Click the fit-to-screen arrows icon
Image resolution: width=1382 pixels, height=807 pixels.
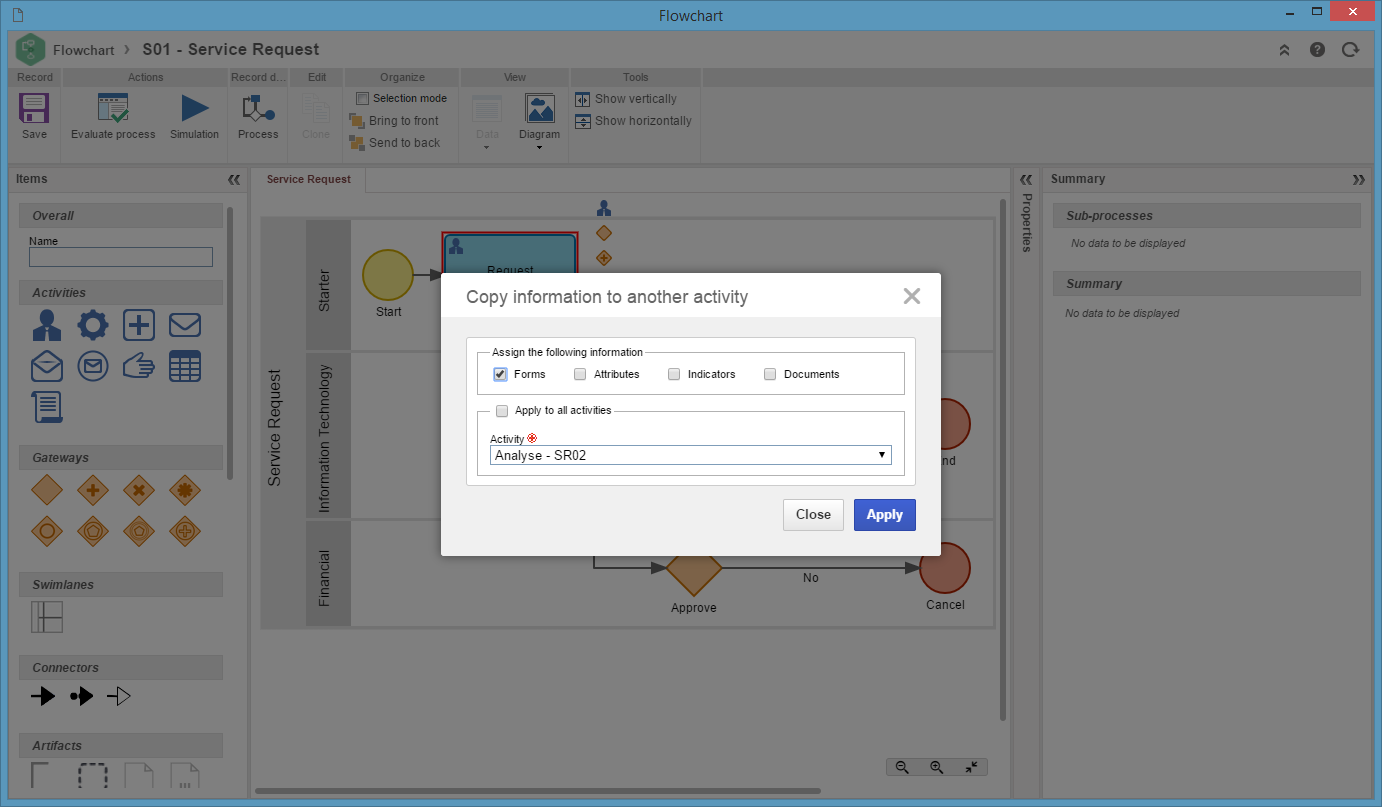pyautogui.click(x=971, y=767)
